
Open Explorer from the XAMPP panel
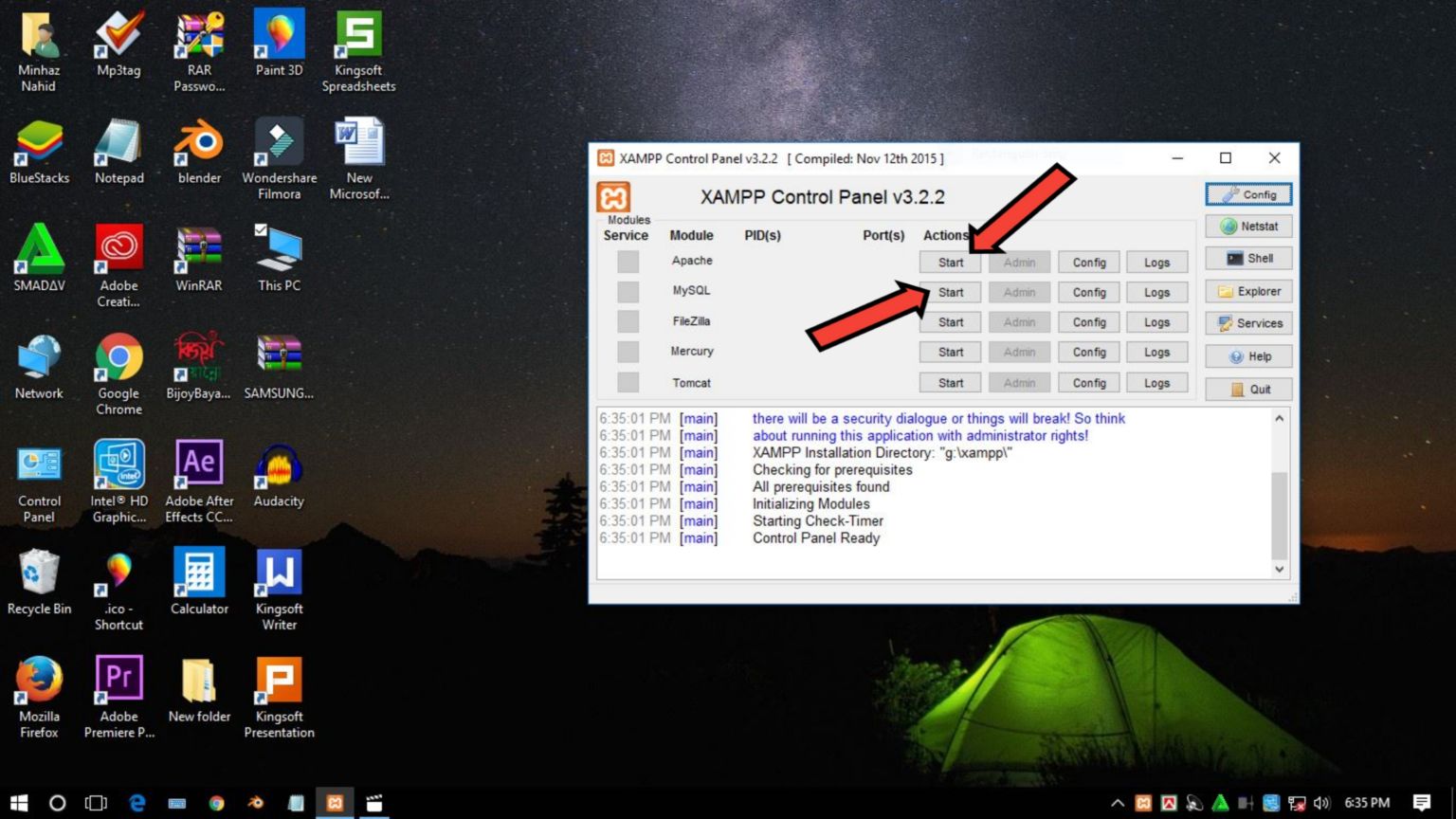(x=1248, y=292)
